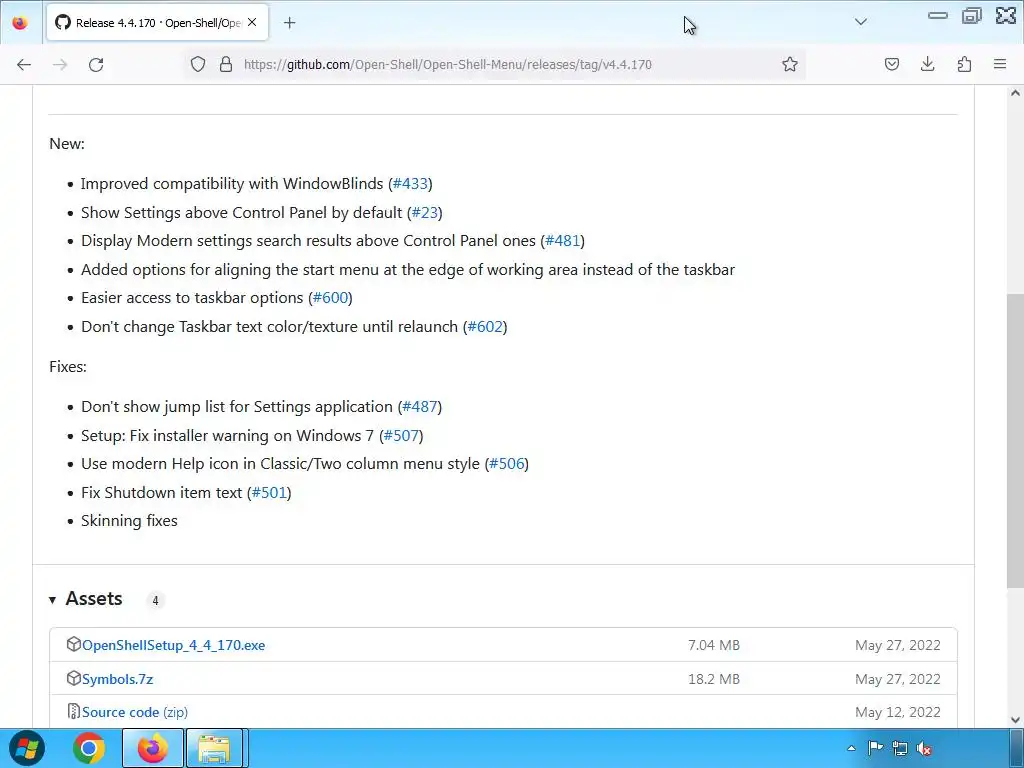Image resolution: width=1024 pixels, height=768 pixels.
Task: Download Source code (zip)
Action: tap(135, 712)
